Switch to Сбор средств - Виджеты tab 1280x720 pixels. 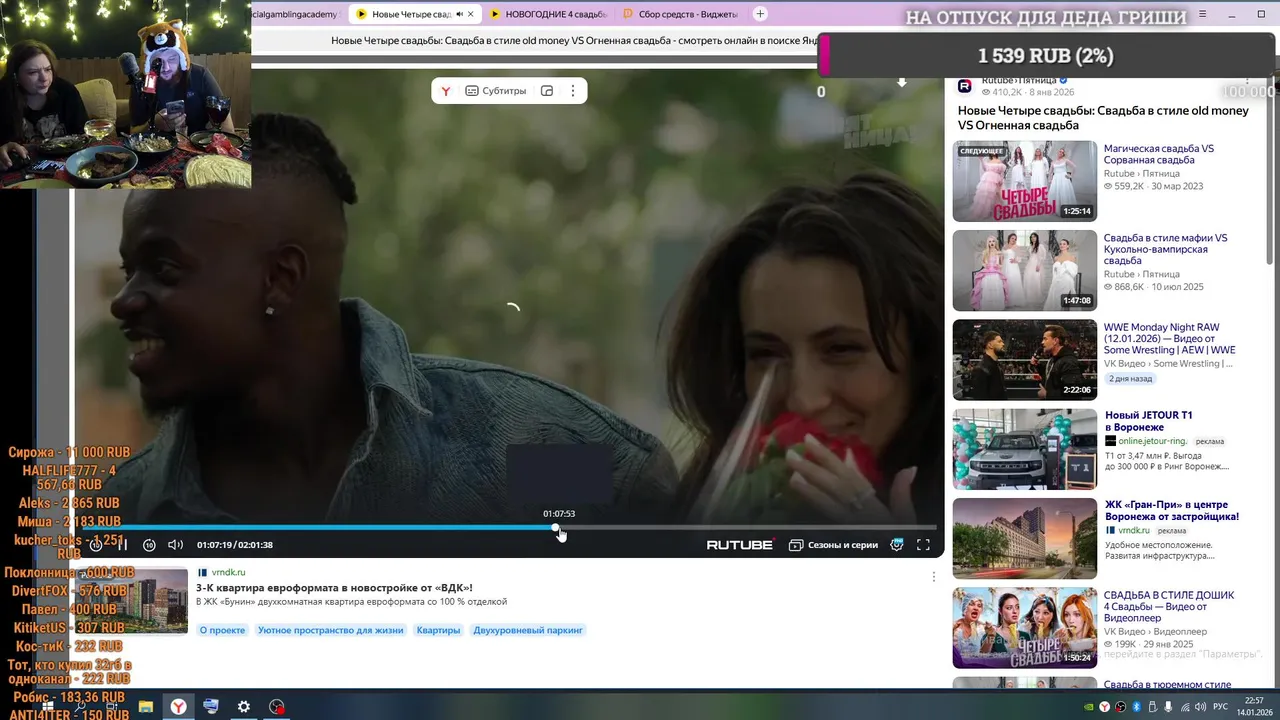pos(680,14)
